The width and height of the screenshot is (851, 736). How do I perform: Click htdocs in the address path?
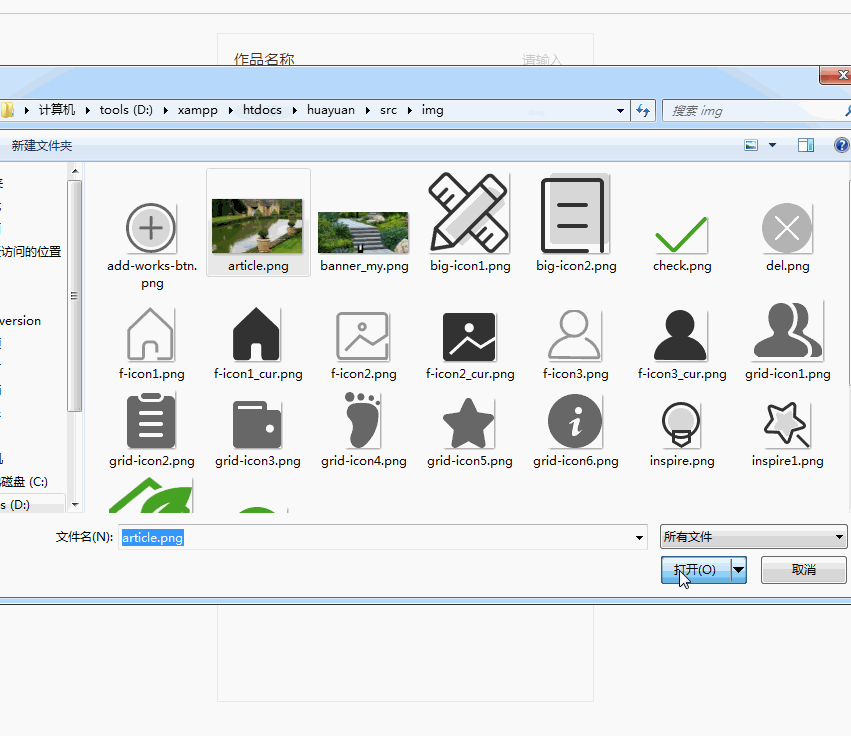262,110
